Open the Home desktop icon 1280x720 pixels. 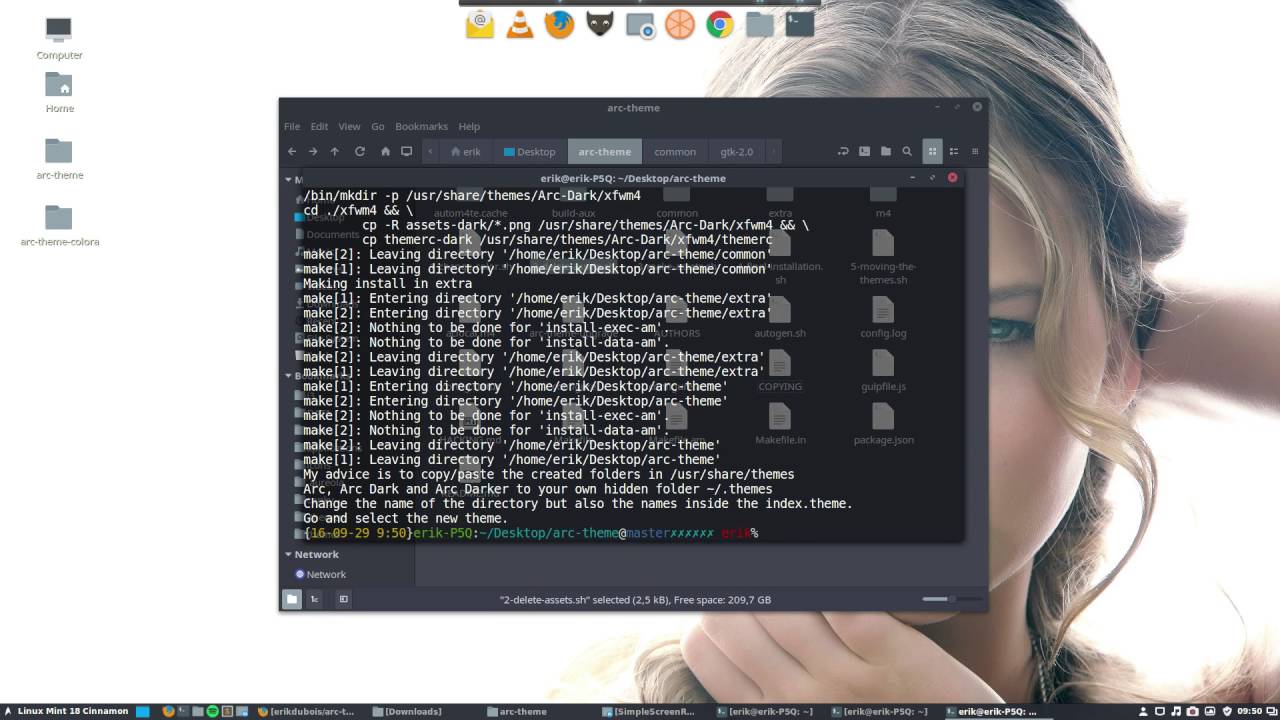(x=59, y=92)
